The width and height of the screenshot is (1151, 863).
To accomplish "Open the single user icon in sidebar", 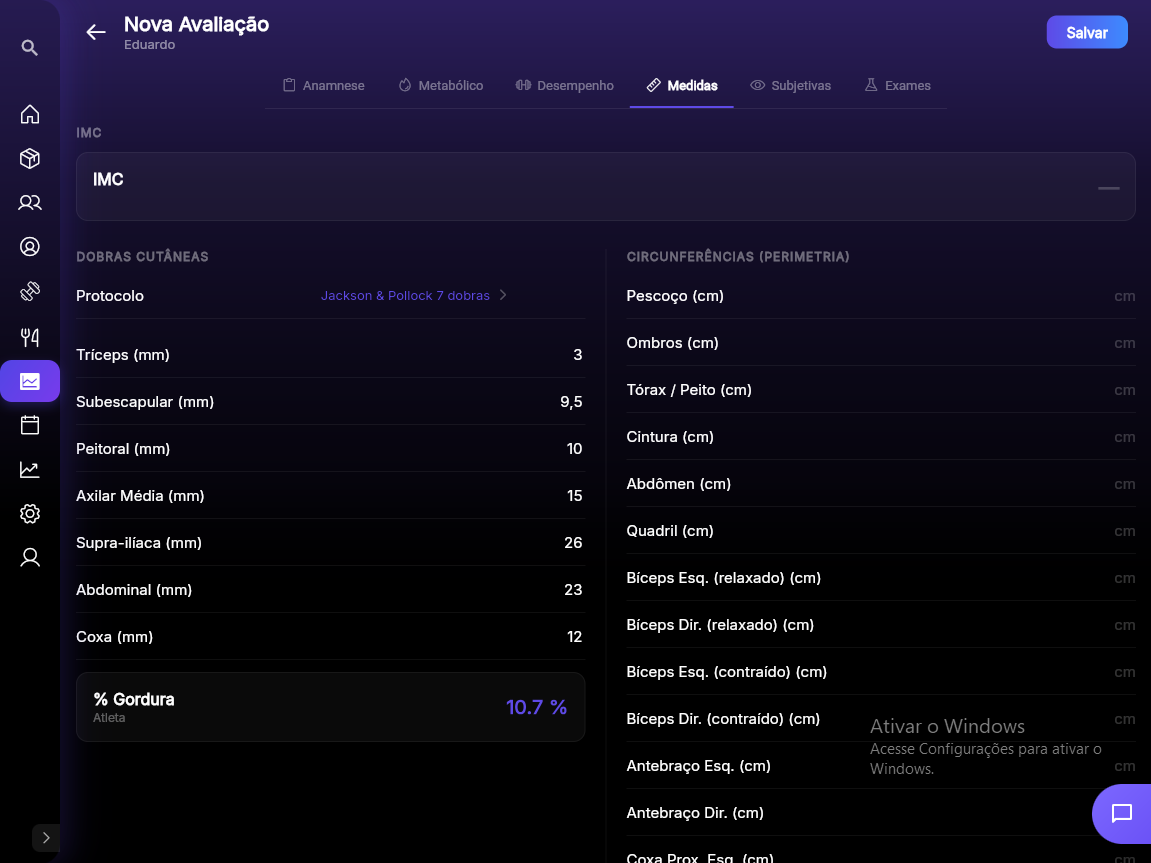I will tap(29, 558).
